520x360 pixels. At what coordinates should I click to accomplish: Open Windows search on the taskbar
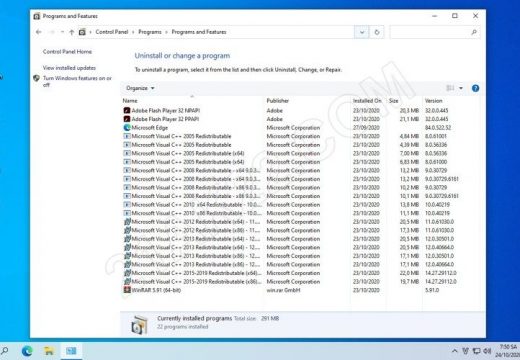click(x=5, y=351)
